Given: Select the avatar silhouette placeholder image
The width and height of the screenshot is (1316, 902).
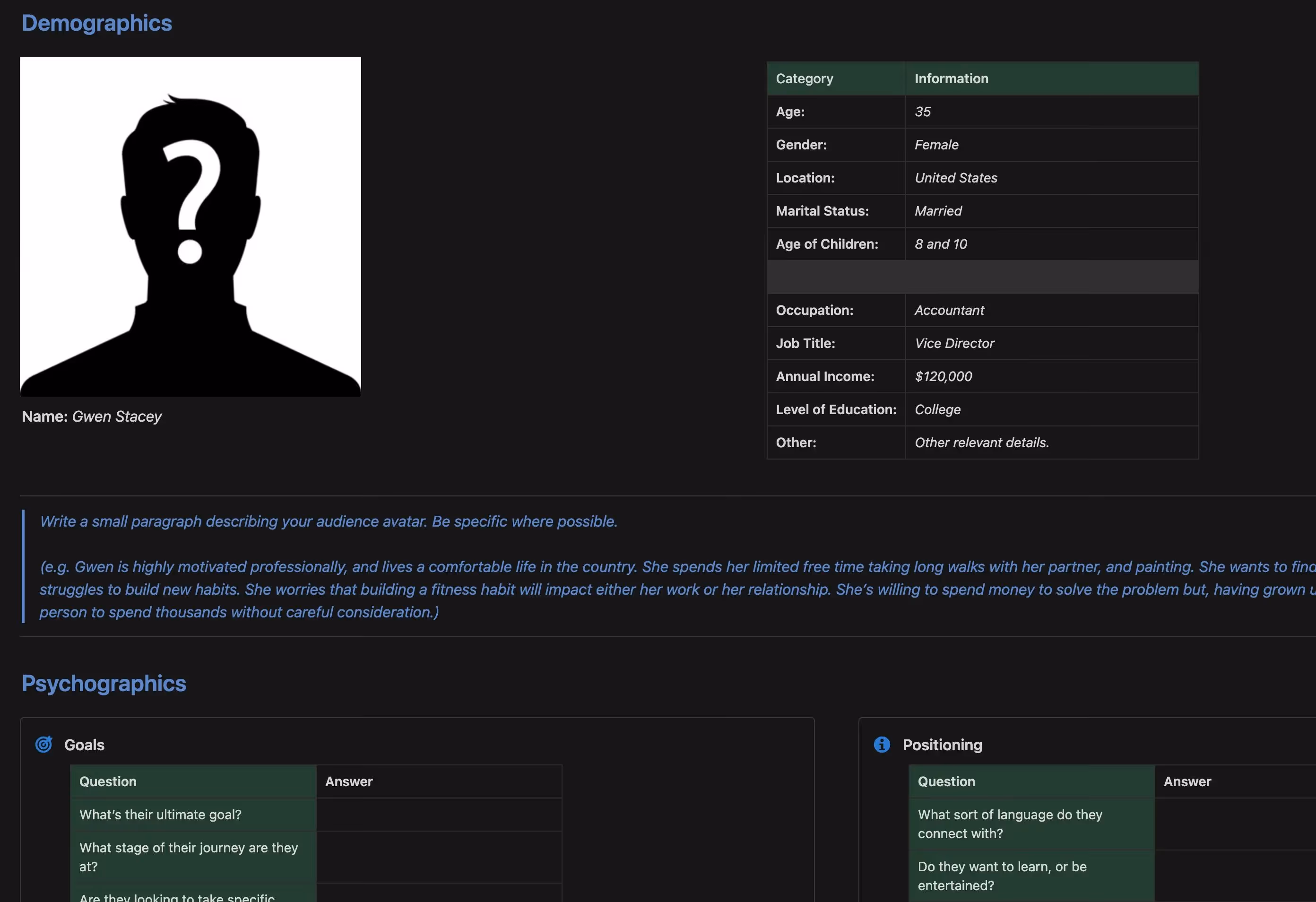Looking at the screenshot, I should coord(190,226).
